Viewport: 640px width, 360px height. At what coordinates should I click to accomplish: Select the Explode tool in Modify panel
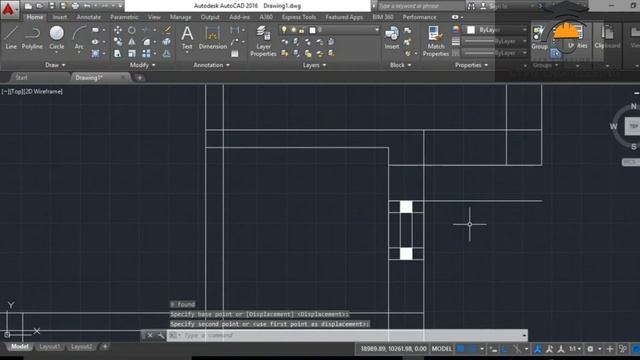167,42
